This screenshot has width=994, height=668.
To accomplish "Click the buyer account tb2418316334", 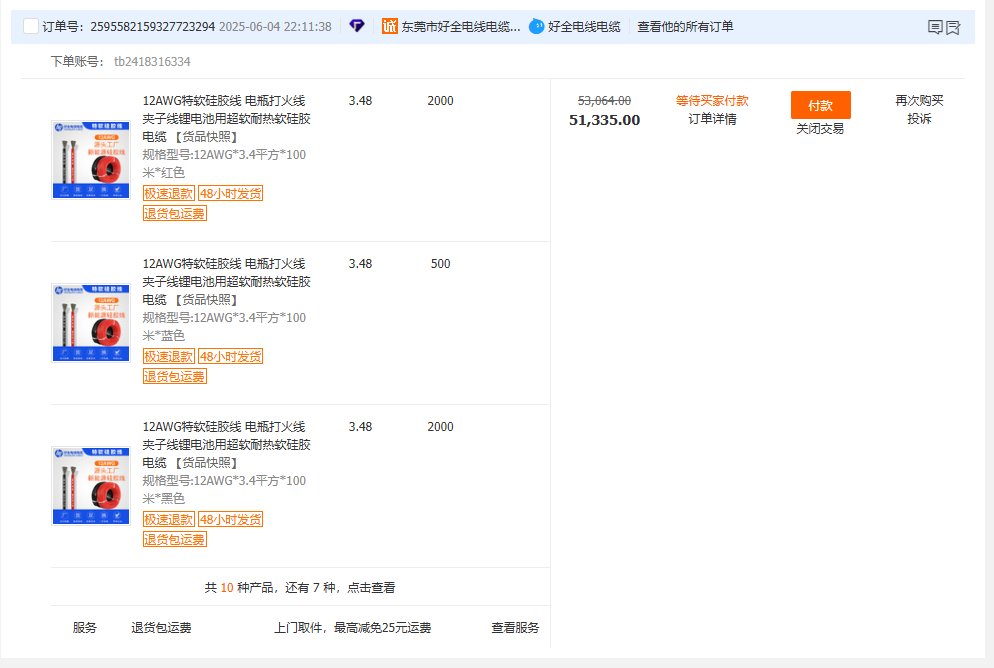I will 152,61.
